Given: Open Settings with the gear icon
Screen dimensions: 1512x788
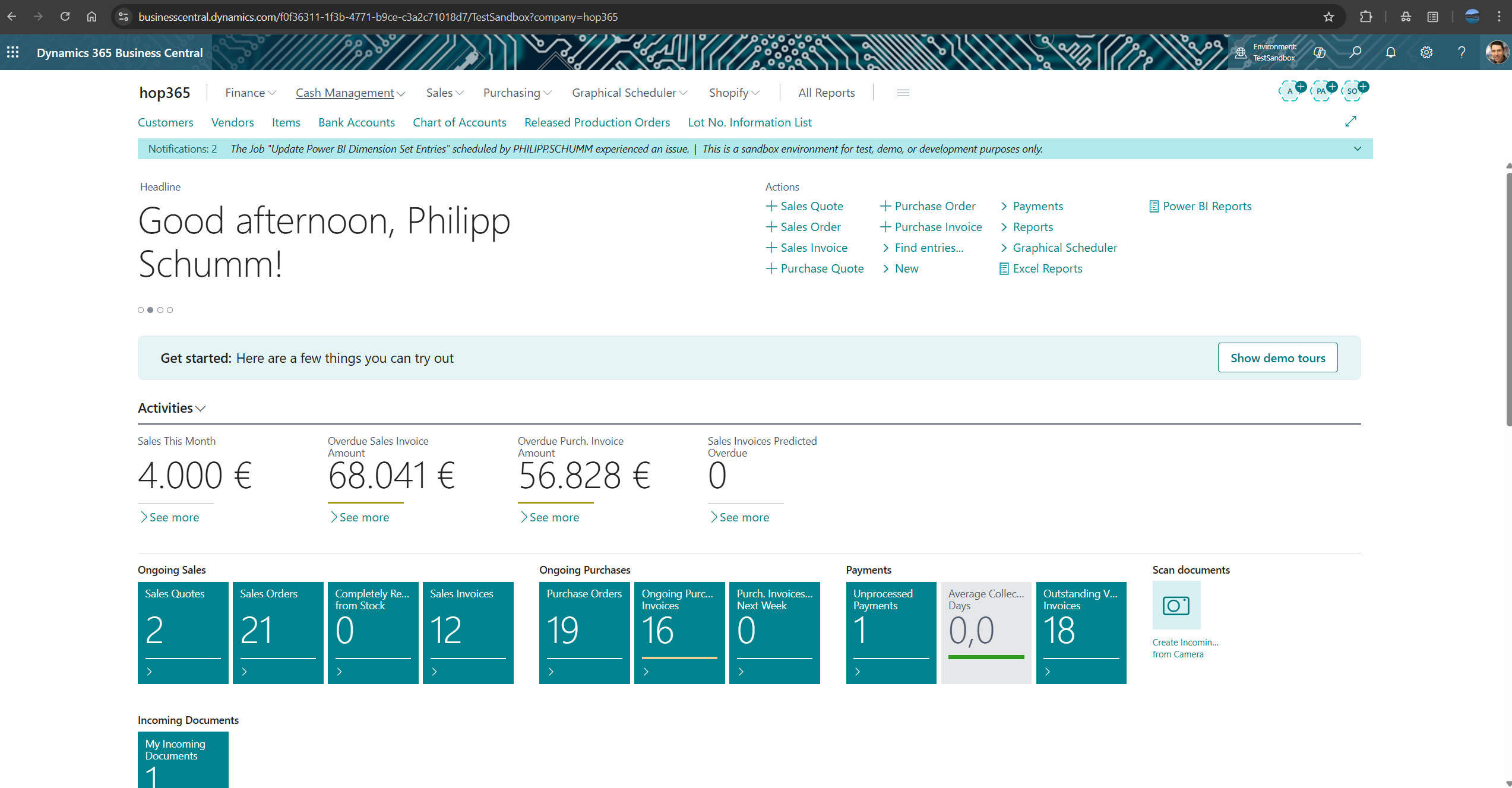Looking at the screenshot, I should click(x=1426, y=52).
